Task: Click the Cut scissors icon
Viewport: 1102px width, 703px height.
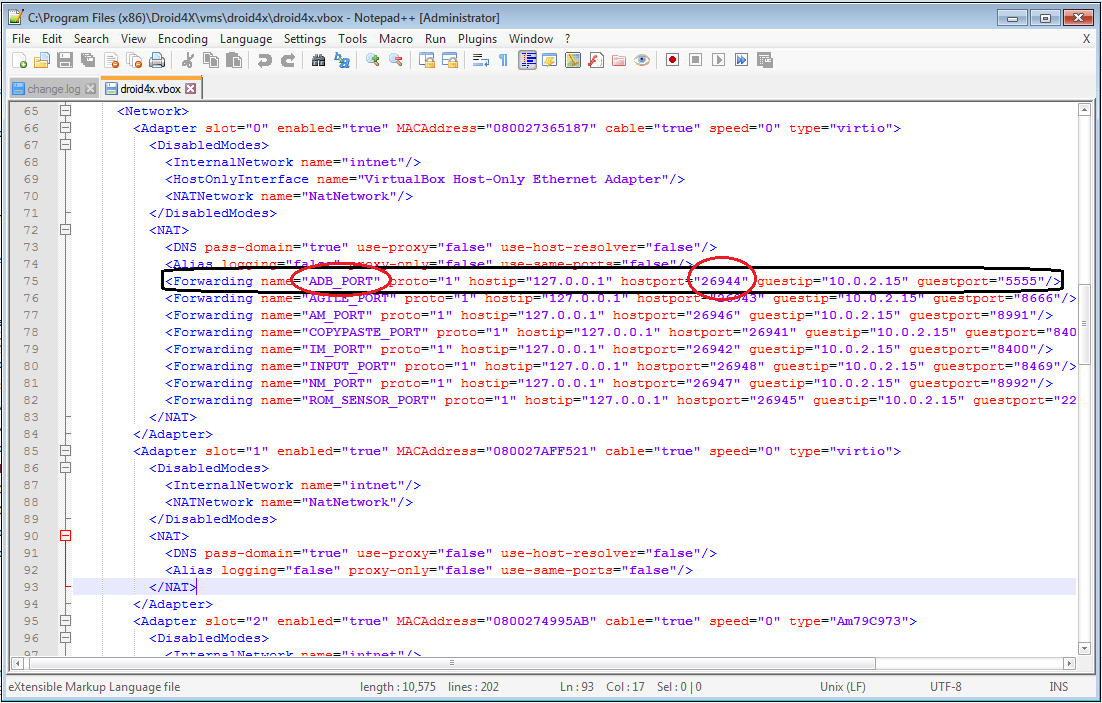Action: (x=187, y=60)
